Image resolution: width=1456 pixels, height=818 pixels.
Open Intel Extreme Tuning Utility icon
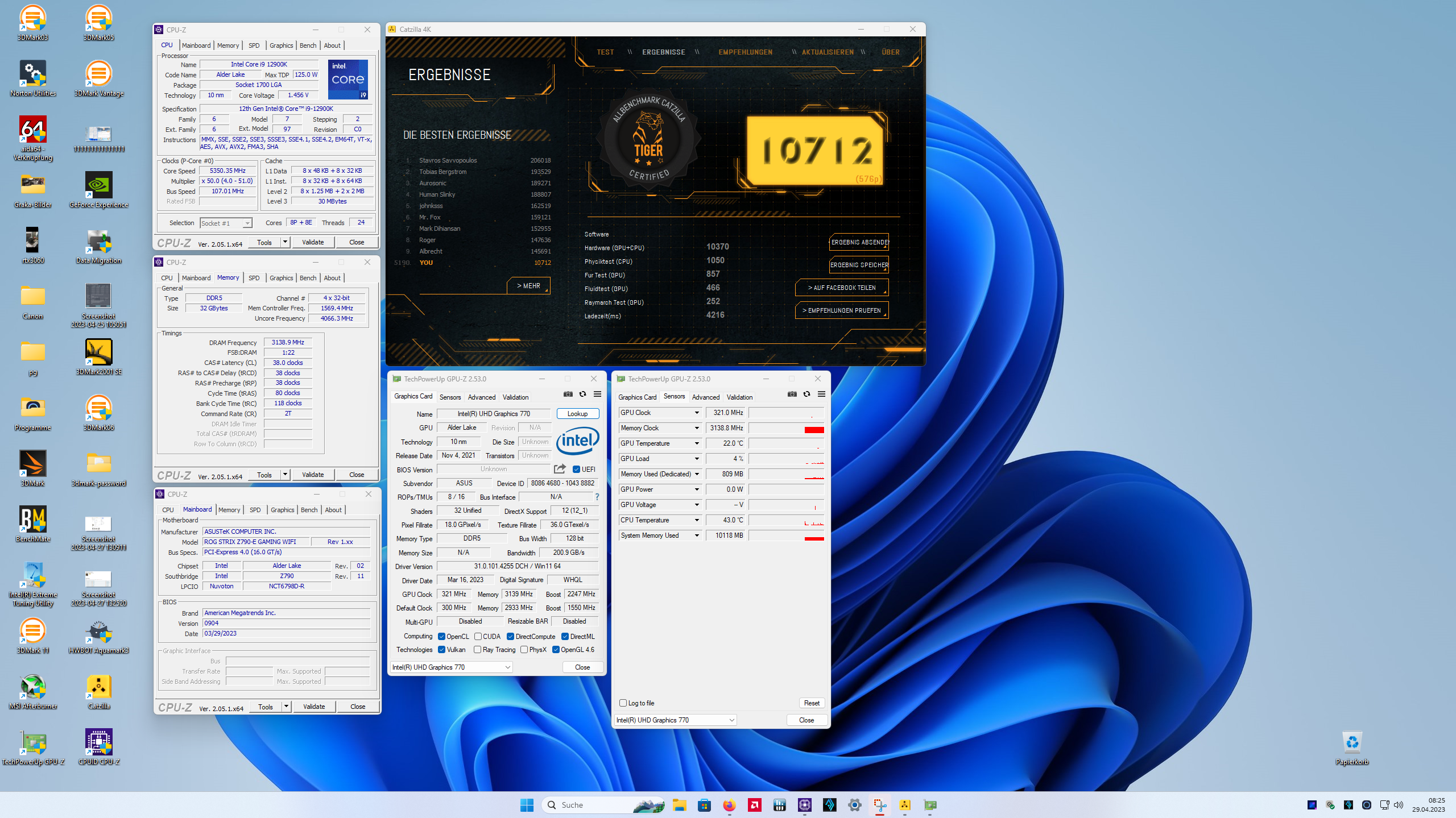click(x=32, y=584)
